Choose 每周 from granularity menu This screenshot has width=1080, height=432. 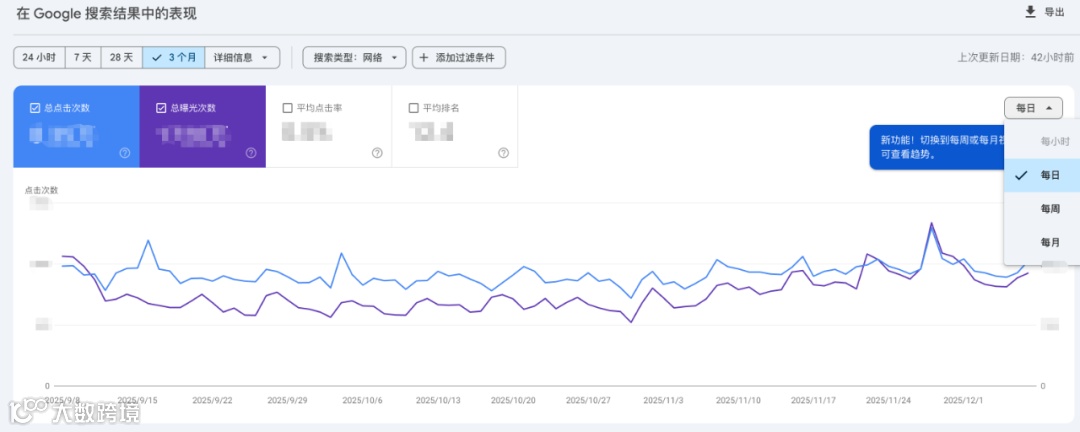click(x=1042, y=209)
